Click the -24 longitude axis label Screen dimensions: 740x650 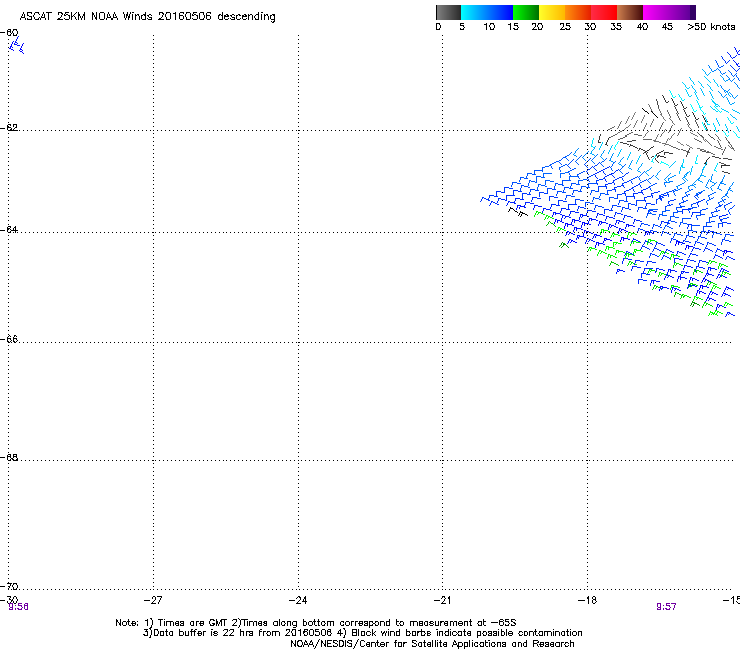298,600
